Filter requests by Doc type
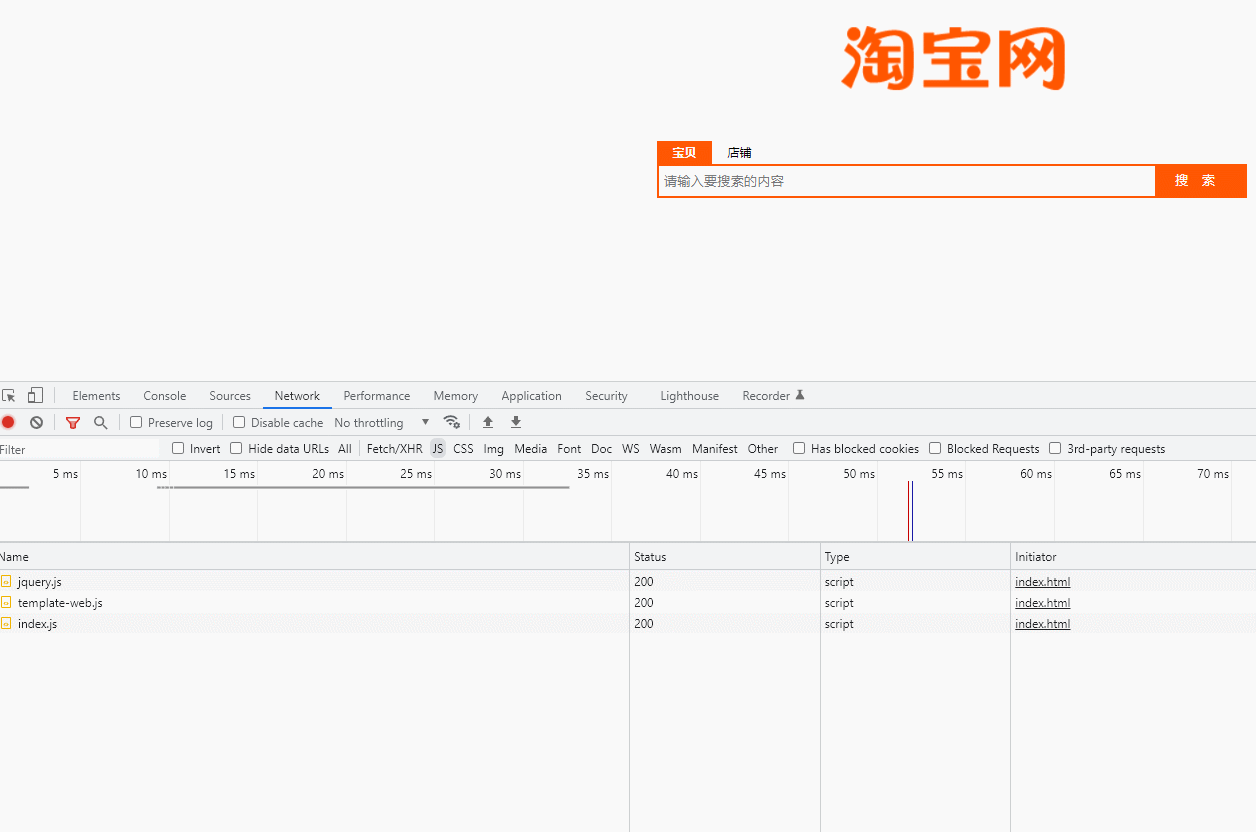Viewport: 1256px width, 832px height. (x=602, y=449)
